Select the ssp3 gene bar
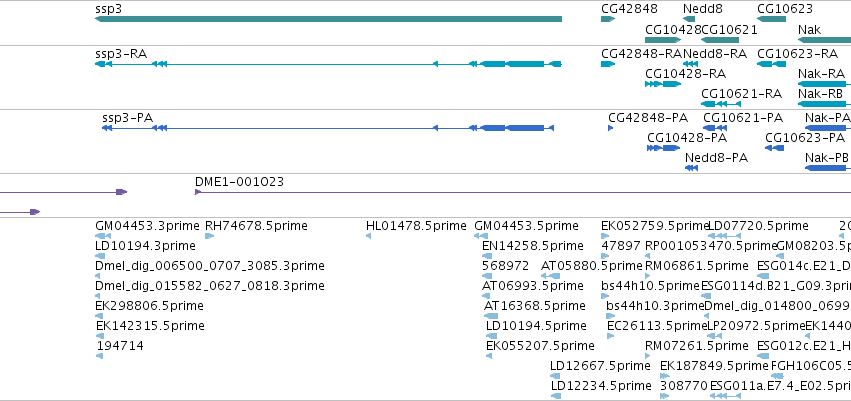The height and width of the screenshot is (401, 851). [328, 19]
